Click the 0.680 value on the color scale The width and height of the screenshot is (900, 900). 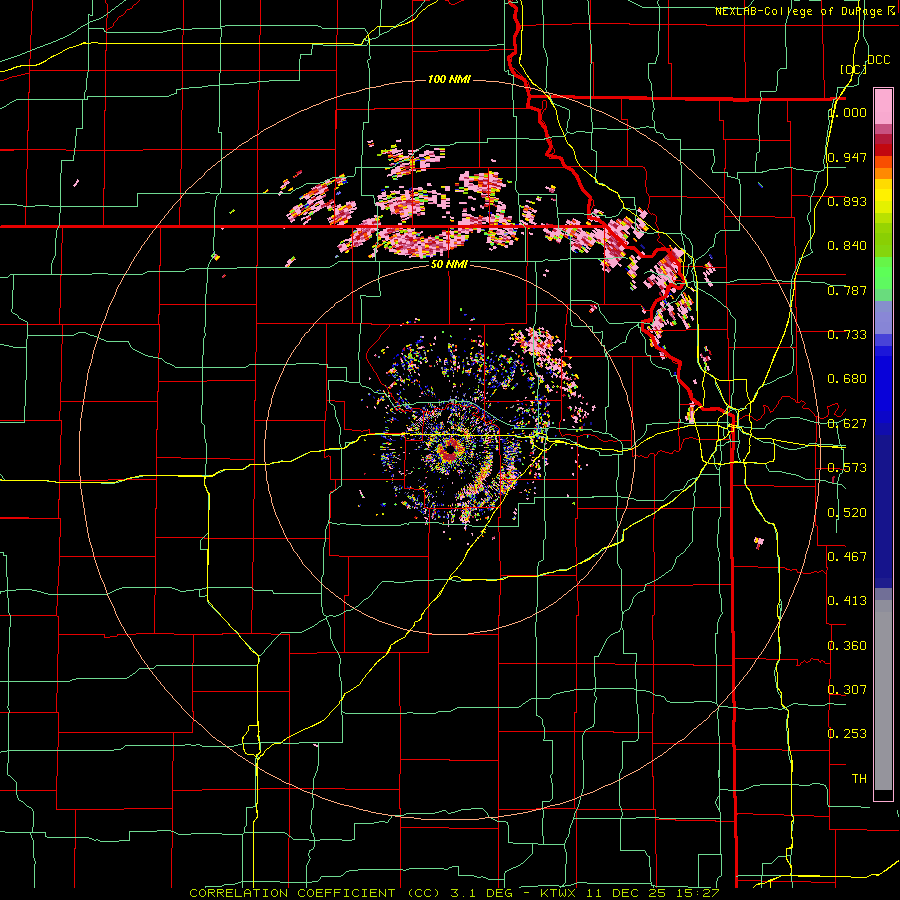click(x=847, y=379)
